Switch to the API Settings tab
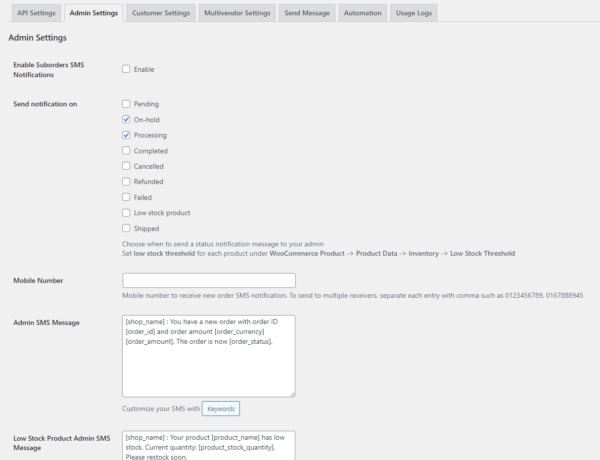The height and width of the screenshot is (460, 600). [36, 13]
